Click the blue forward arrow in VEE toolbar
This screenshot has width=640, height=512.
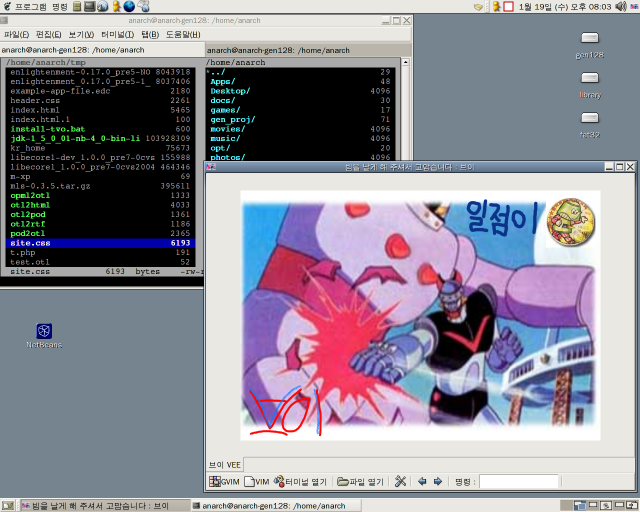click(x=438, y=481)
